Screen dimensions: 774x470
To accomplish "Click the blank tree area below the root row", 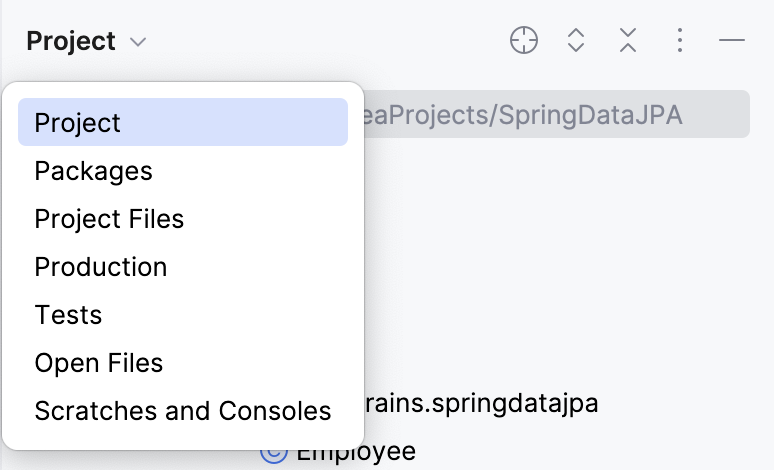I will (x=560, y=250).
